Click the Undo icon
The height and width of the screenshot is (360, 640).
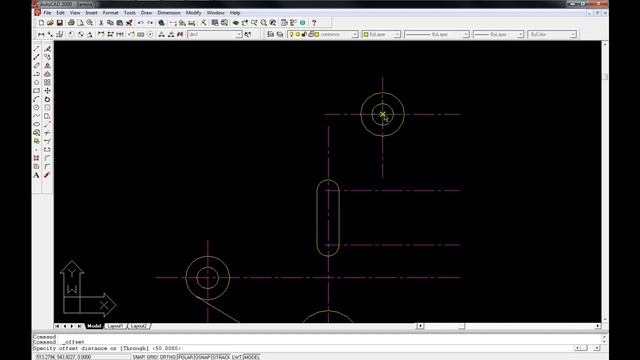coord(140,23)
